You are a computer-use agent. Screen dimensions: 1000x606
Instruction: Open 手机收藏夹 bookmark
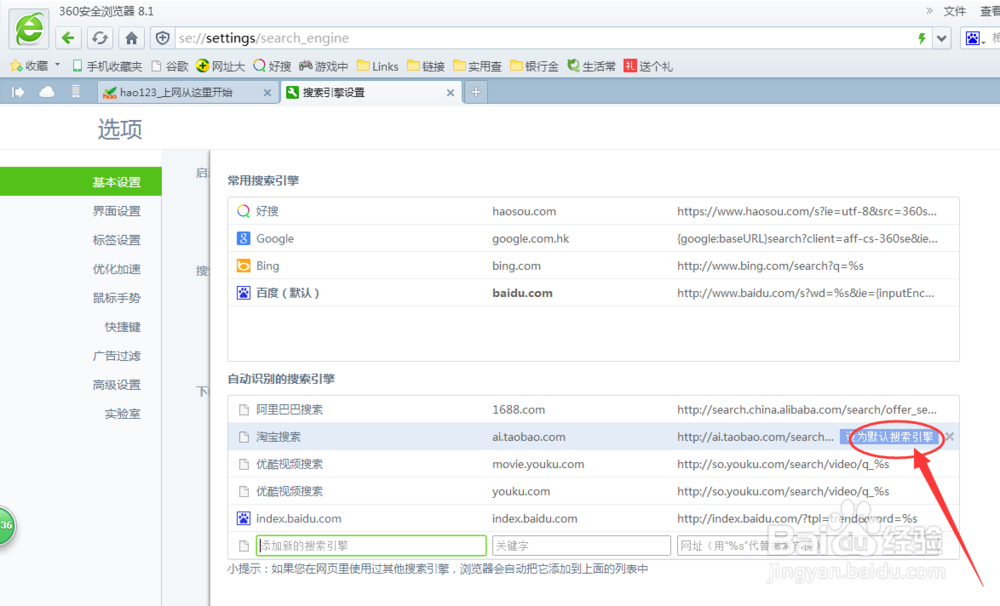107,66
